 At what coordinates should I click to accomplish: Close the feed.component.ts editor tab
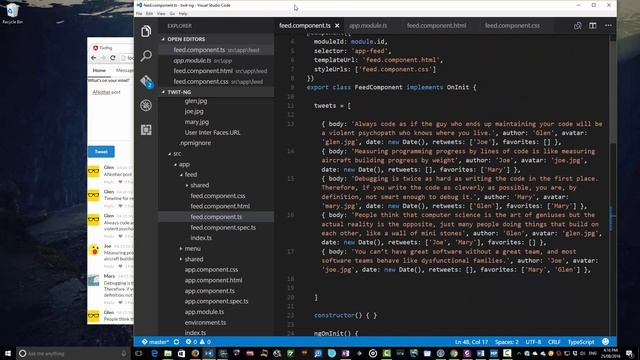pos(337,25)
